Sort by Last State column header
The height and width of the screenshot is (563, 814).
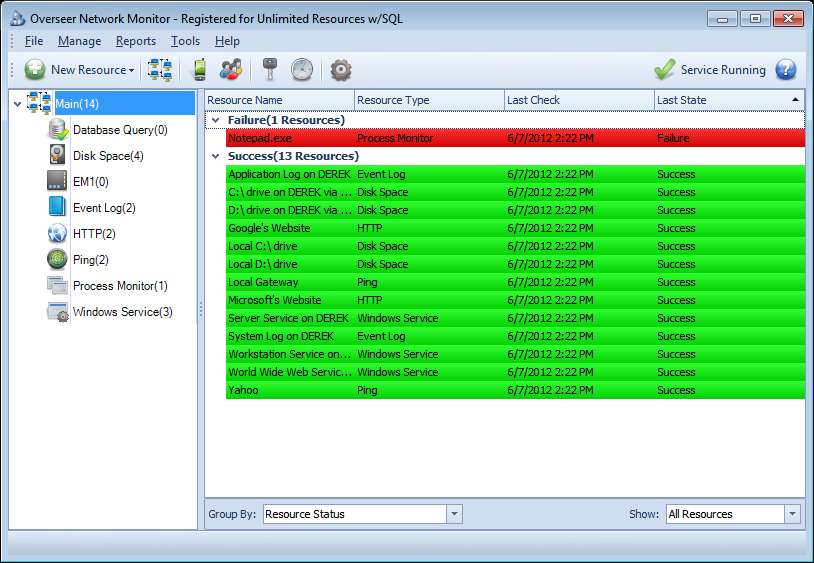tap(729, 100)
